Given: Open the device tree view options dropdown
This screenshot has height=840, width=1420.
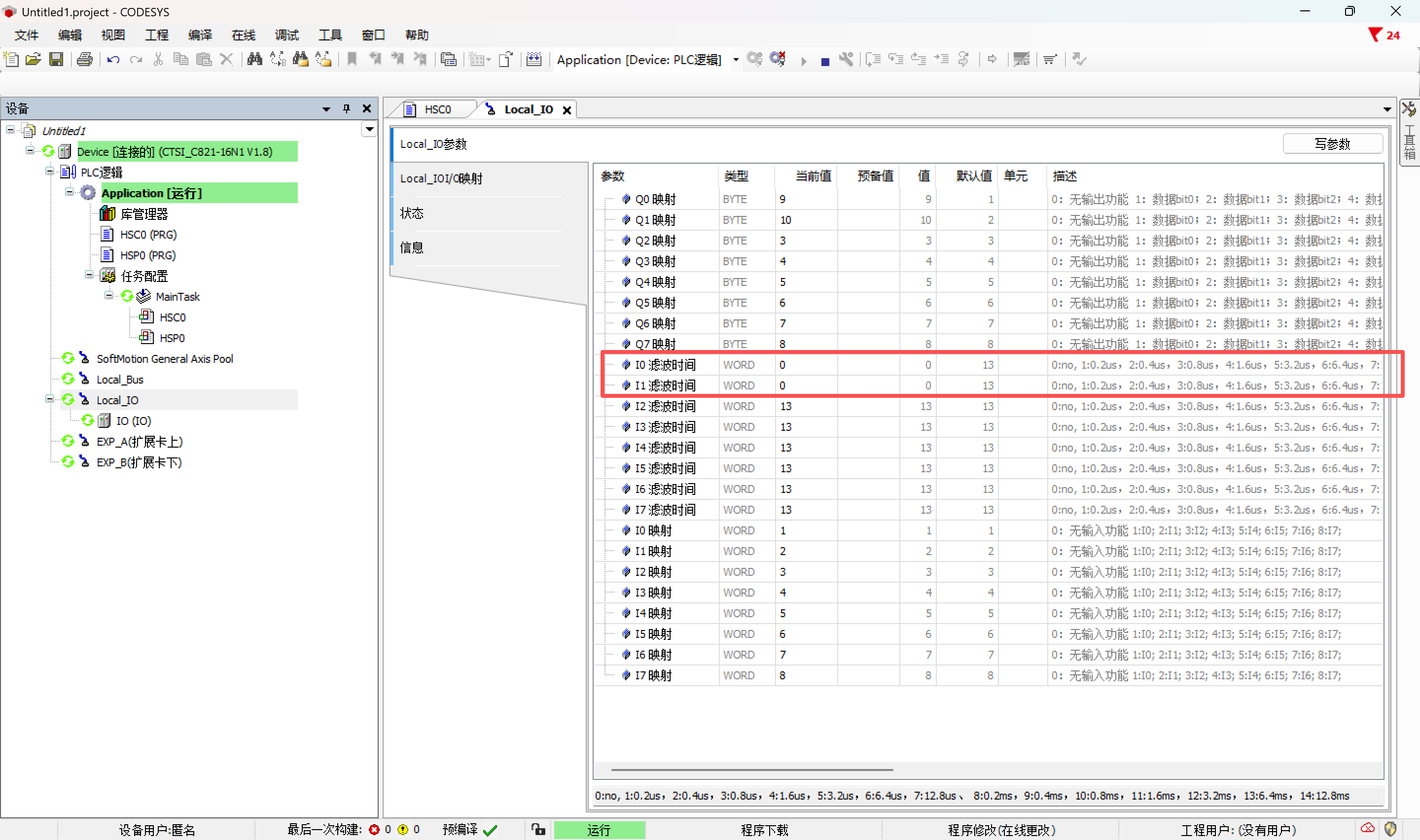Looking at the screenshot, I should click(369, 130).
